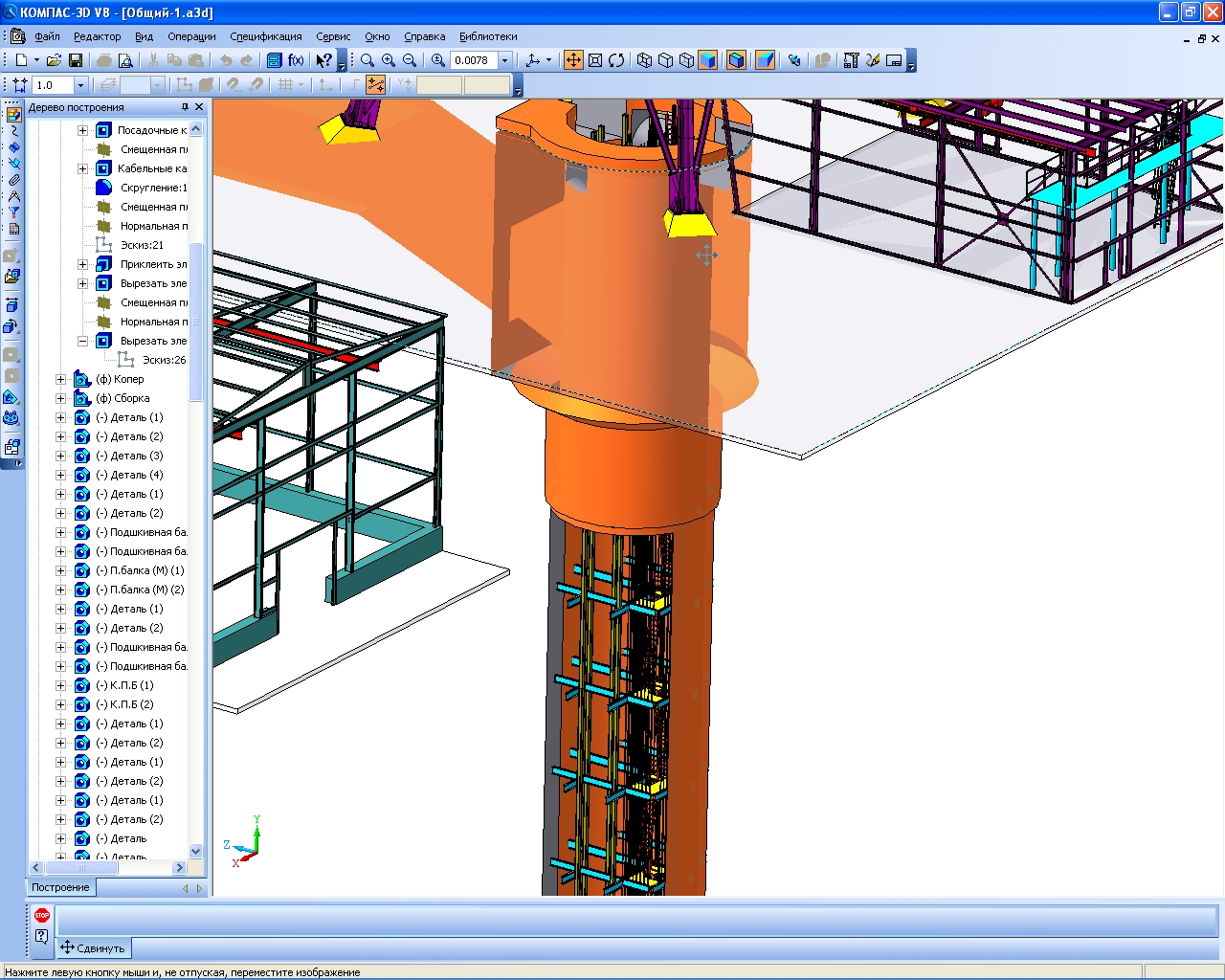
Task: Click the context Help pointer icon
Action: tap(323, 60)
